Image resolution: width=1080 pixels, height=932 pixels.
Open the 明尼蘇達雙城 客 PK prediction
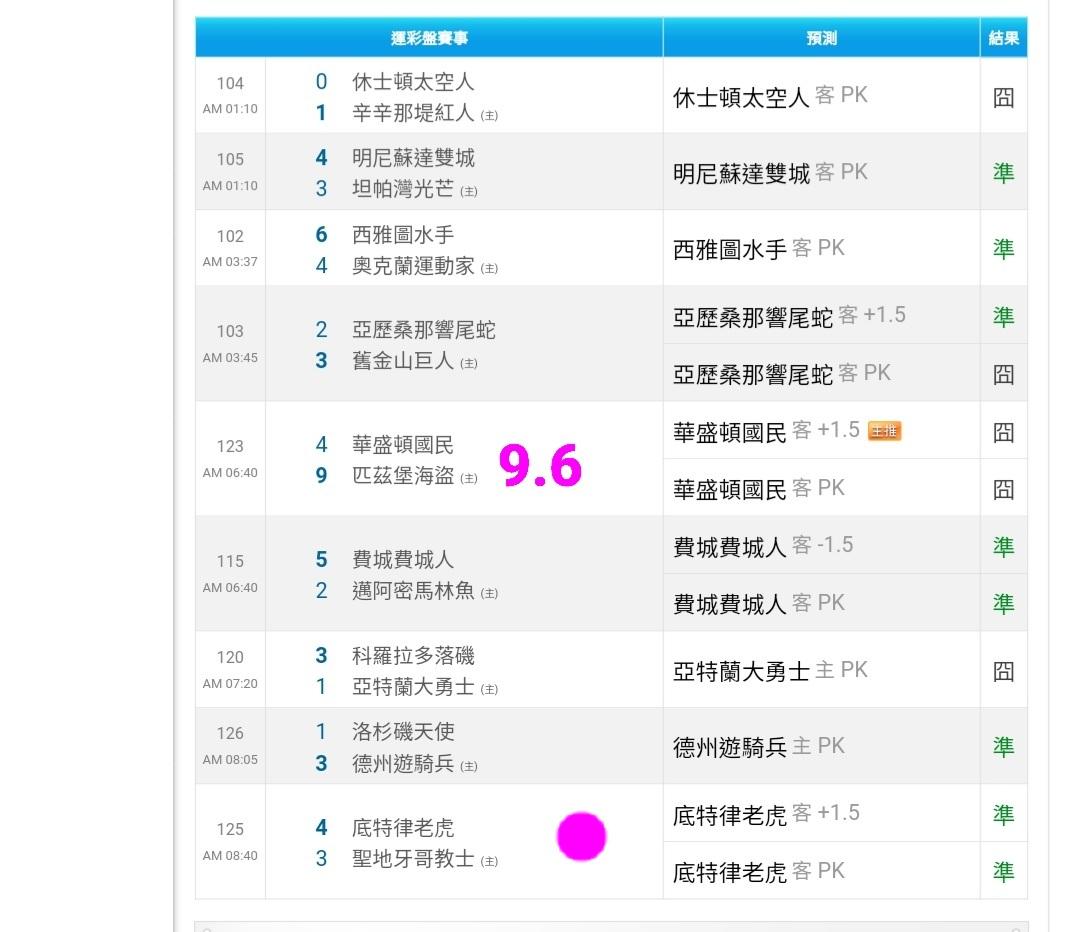coord(770,172)
